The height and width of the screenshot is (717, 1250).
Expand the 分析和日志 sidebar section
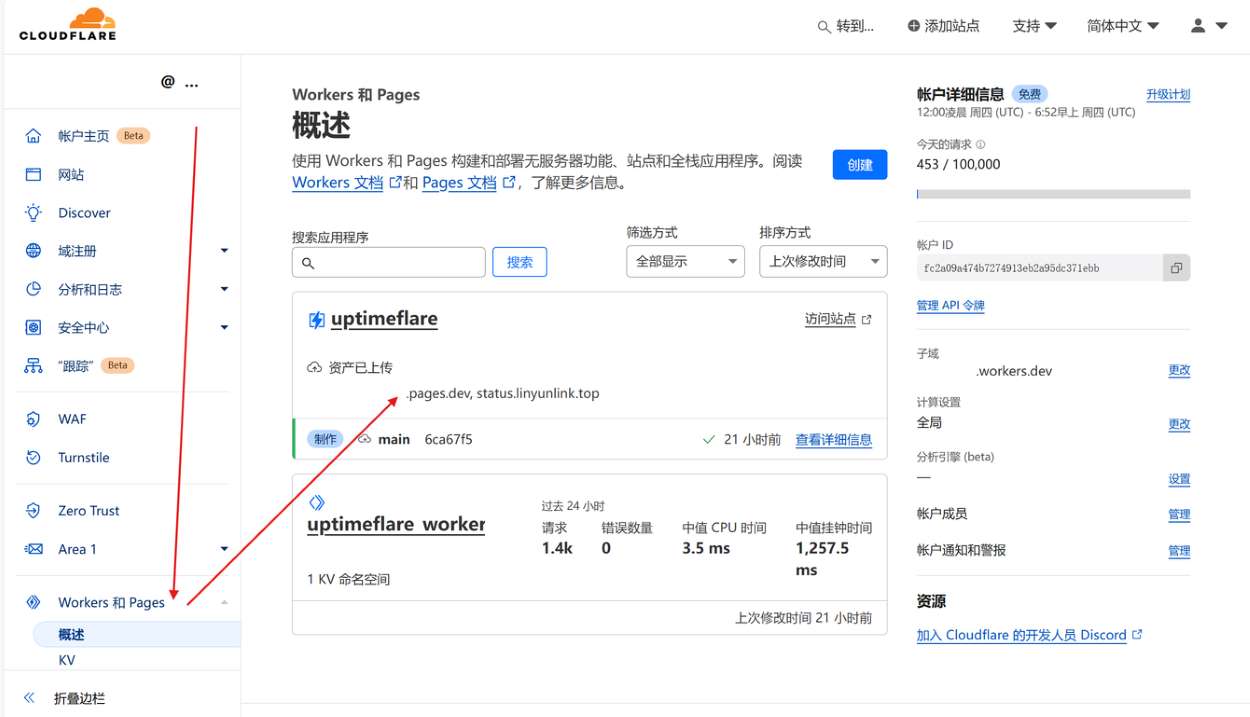224,289
